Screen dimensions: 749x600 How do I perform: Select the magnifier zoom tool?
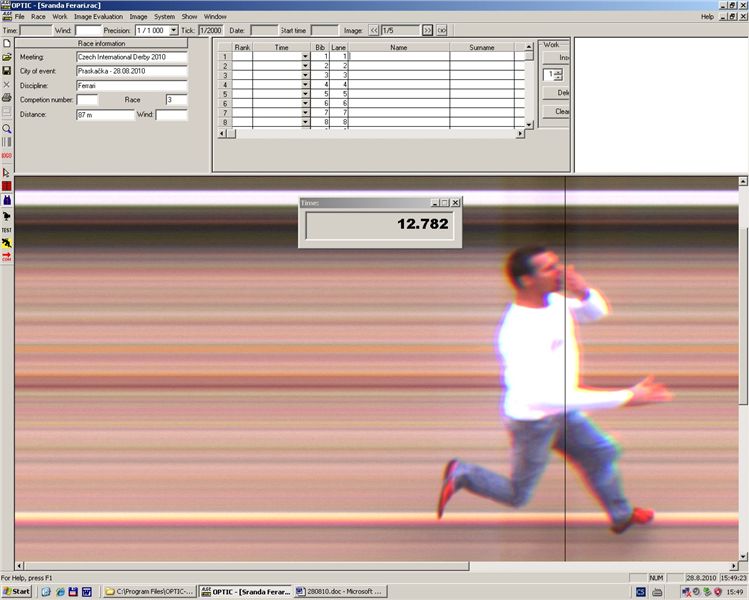pos(7,129)
